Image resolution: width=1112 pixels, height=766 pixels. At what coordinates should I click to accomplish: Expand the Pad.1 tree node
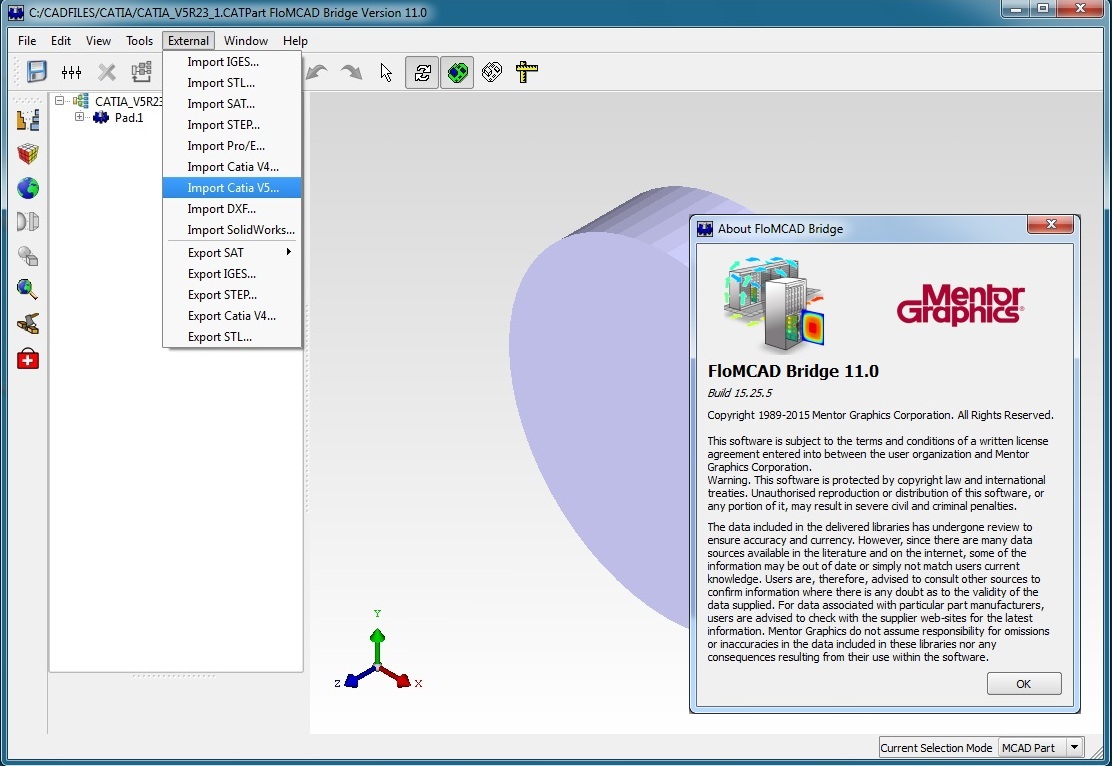79,117
